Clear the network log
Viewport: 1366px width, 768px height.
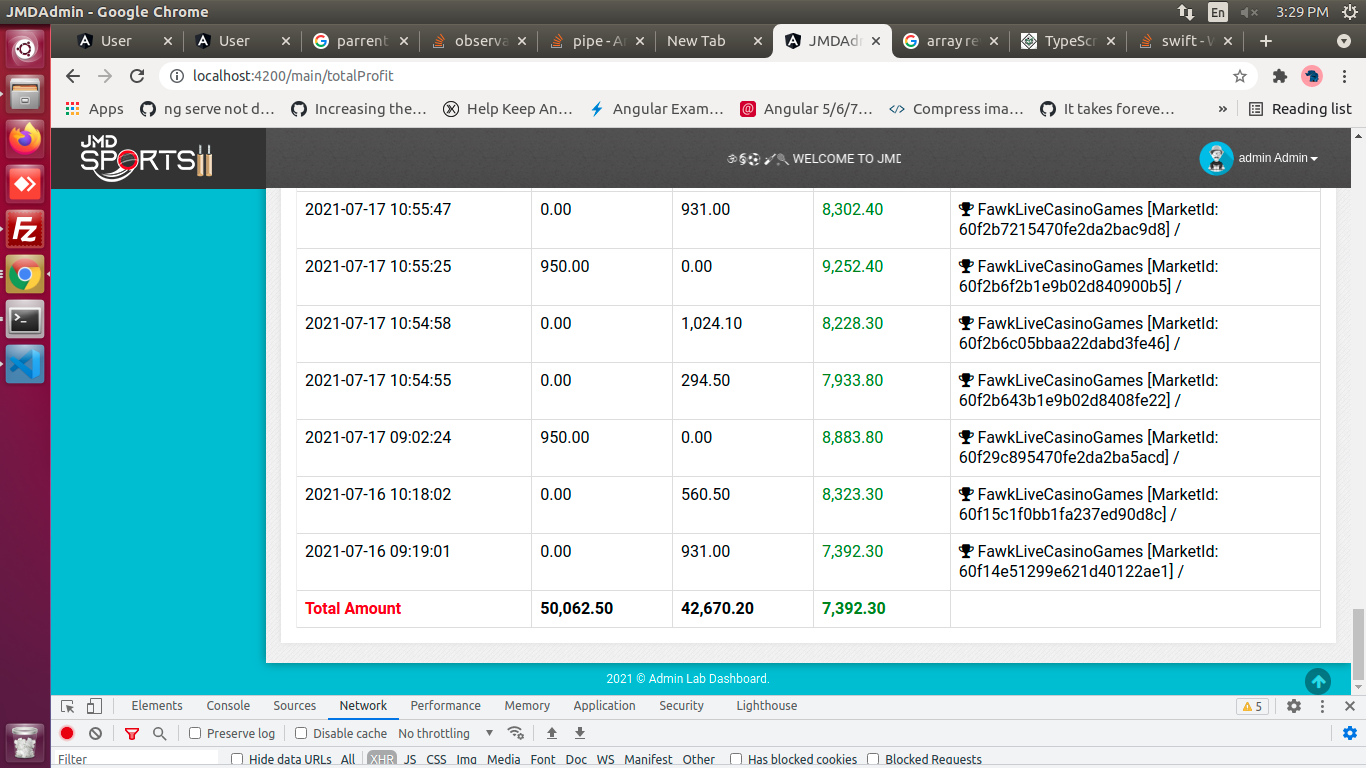click(95, 733)
